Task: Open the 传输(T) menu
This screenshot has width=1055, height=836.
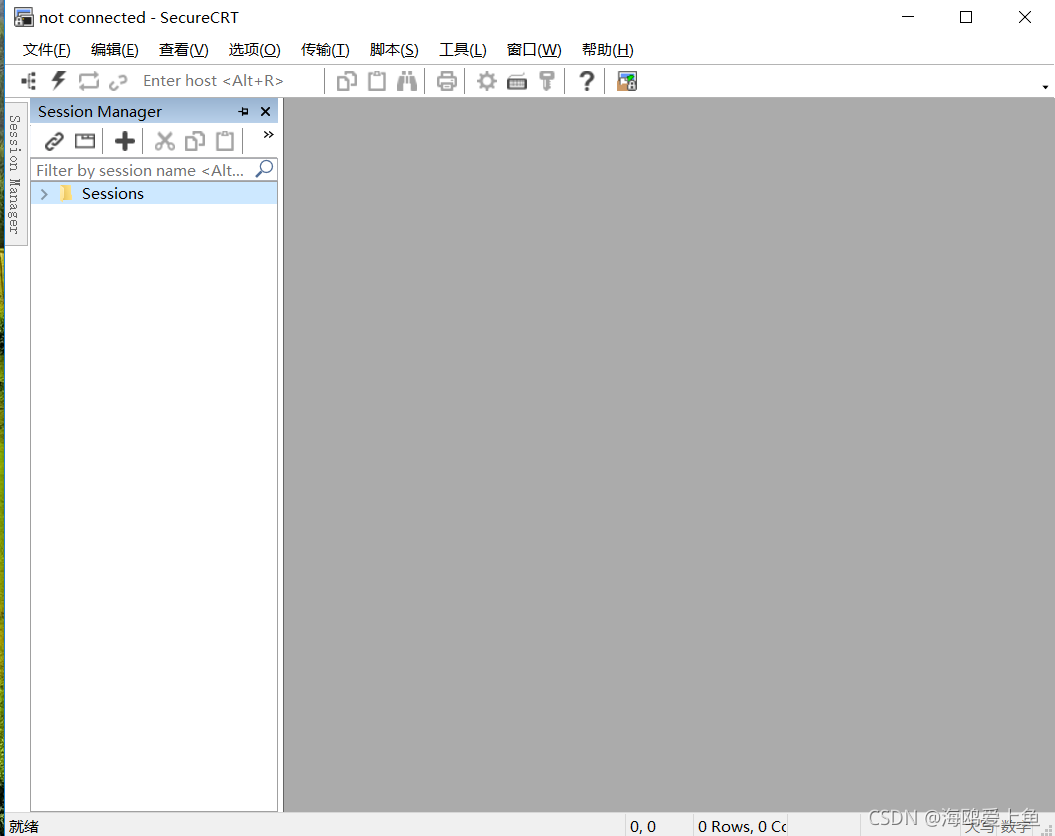Action: (325, 50)
